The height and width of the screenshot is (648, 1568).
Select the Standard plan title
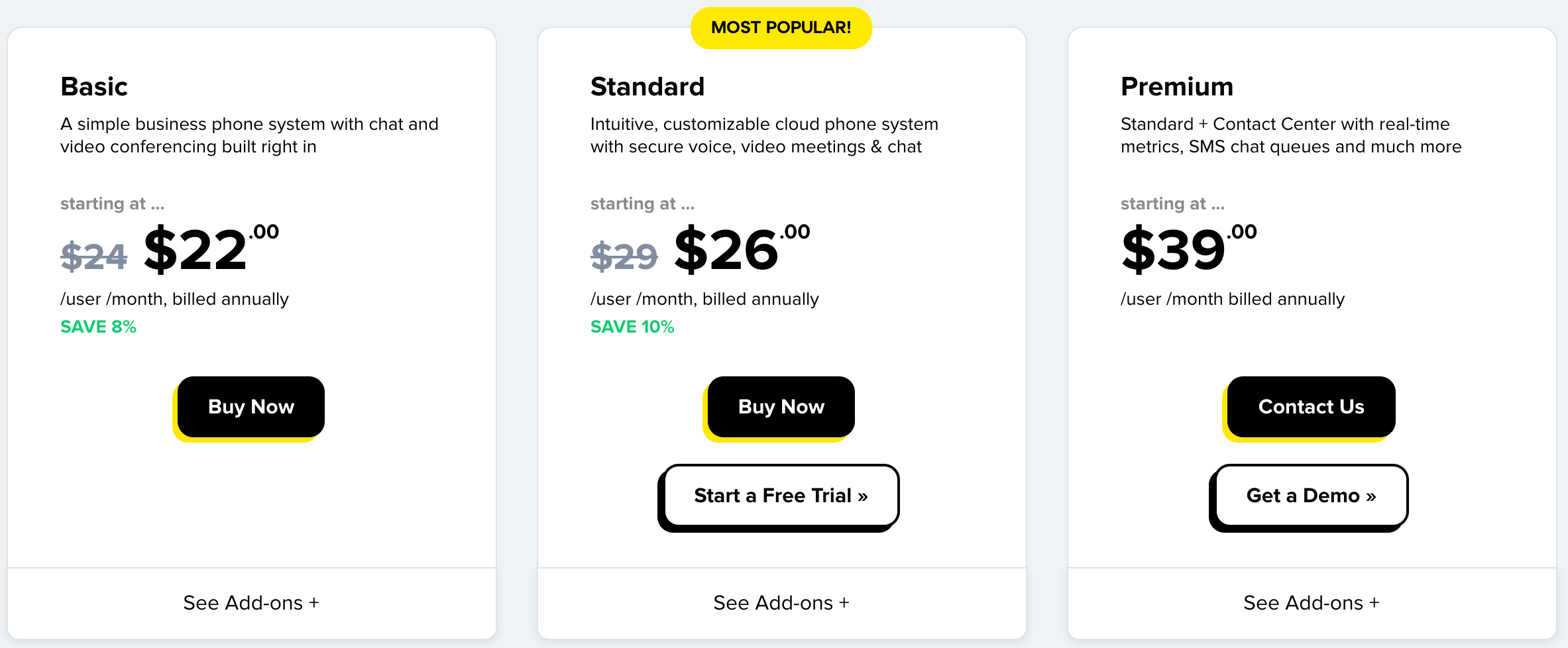(647, 85)
